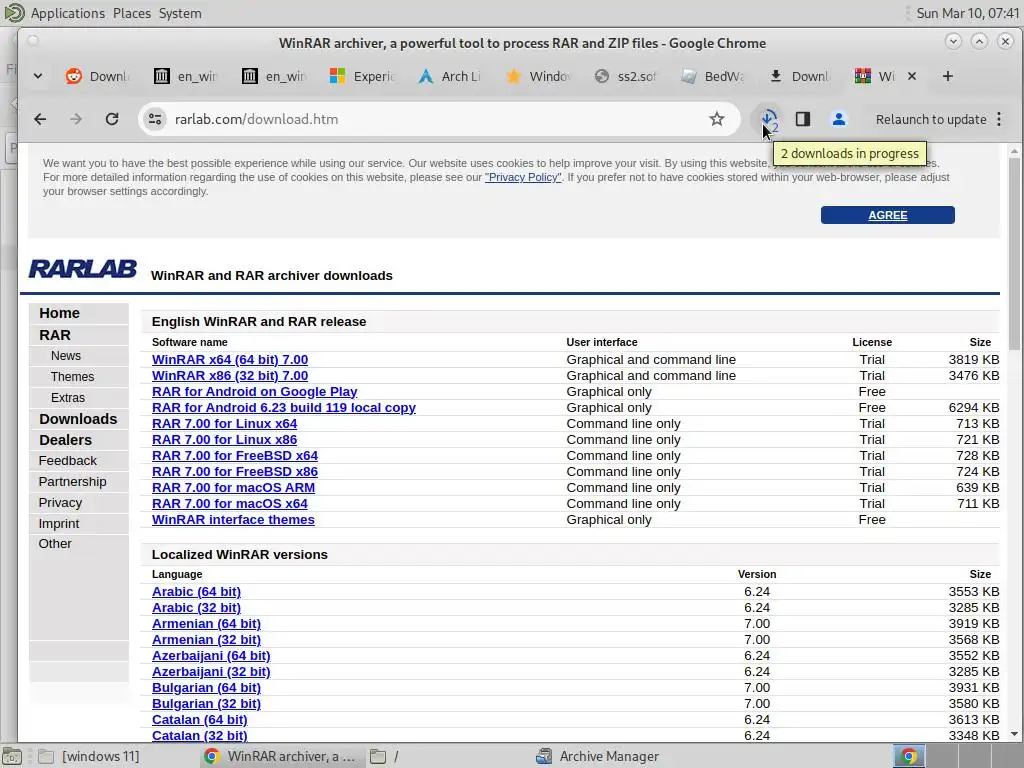Open Extras in the sidebar
Image resolution: width=1024 pixels, height=768 pixels.
(x=68, y=398)
